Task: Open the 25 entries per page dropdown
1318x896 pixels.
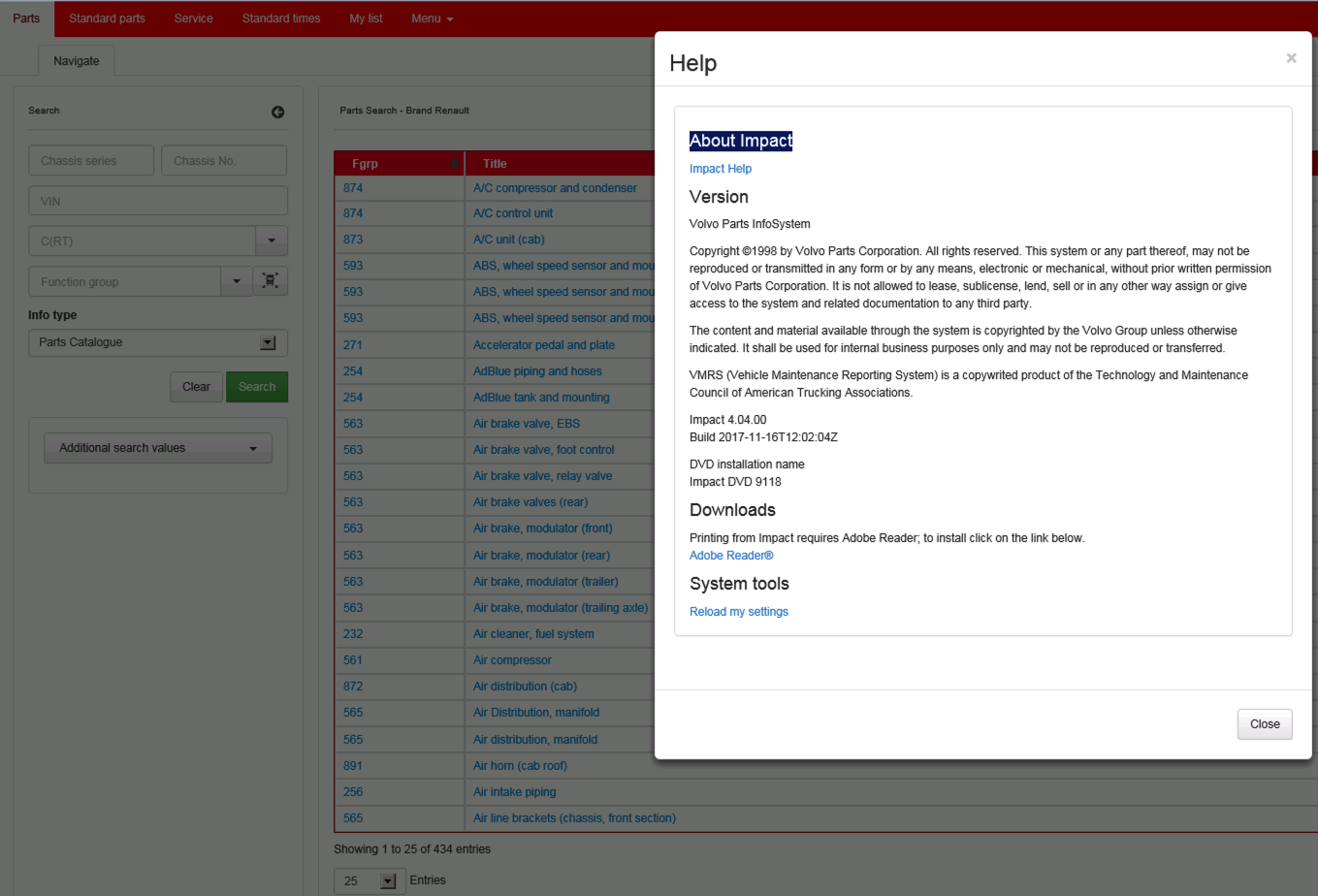Action: point(370,880)
